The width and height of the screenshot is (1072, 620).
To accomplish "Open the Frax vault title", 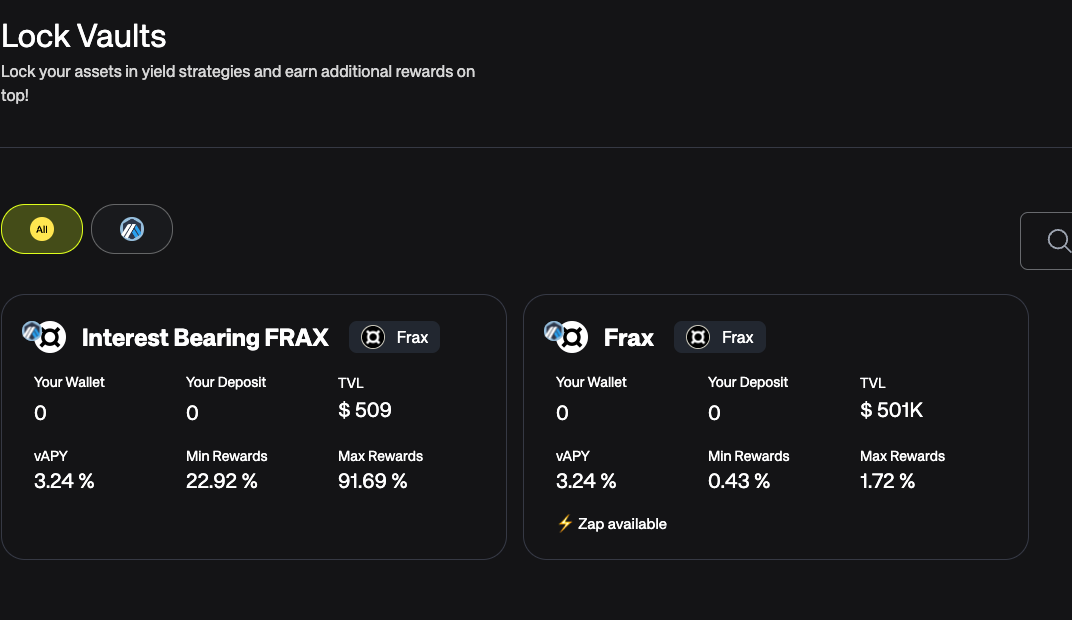I will (x=629, y=337).
